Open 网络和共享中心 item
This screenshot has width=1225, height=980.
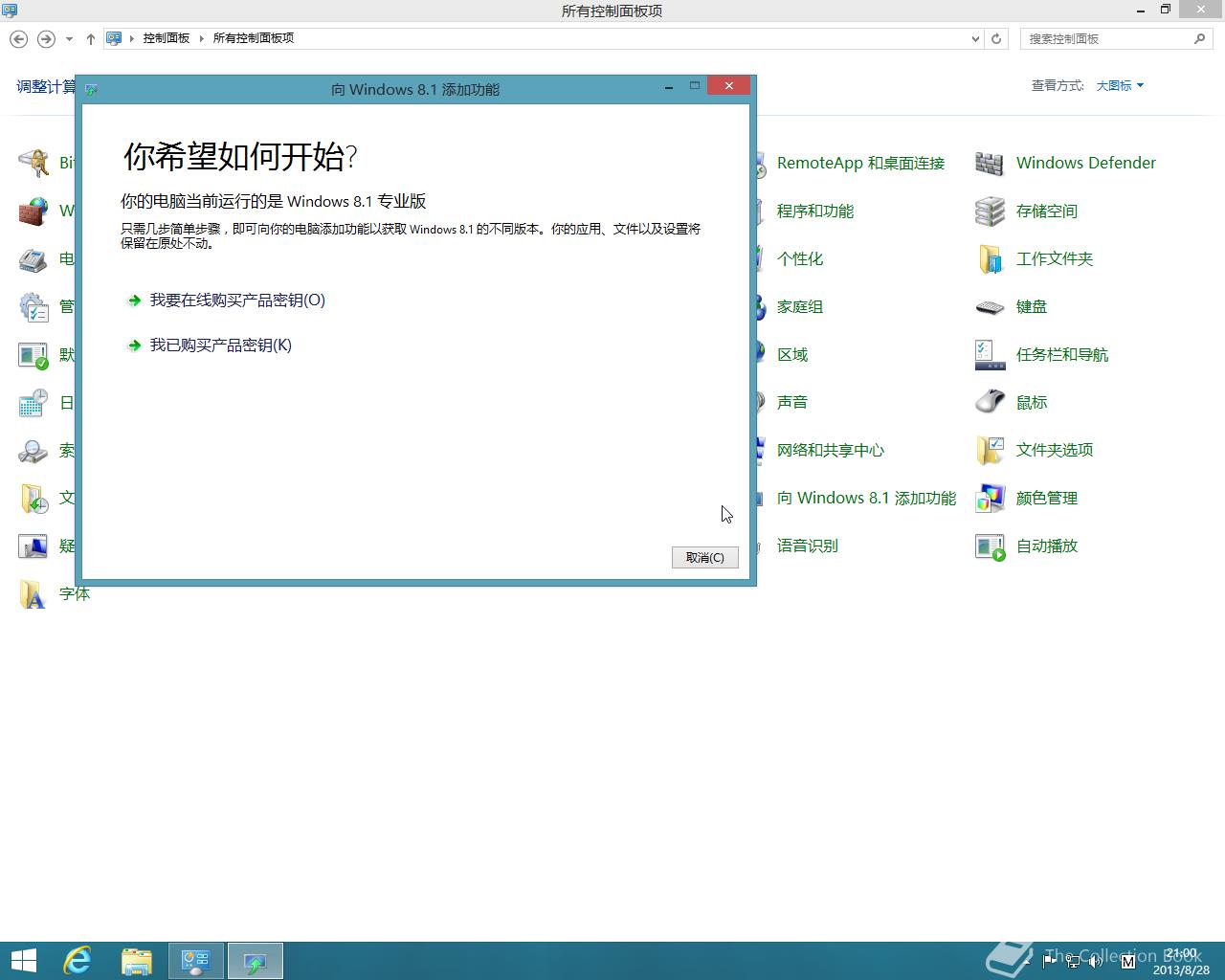(x=831, y=450)
